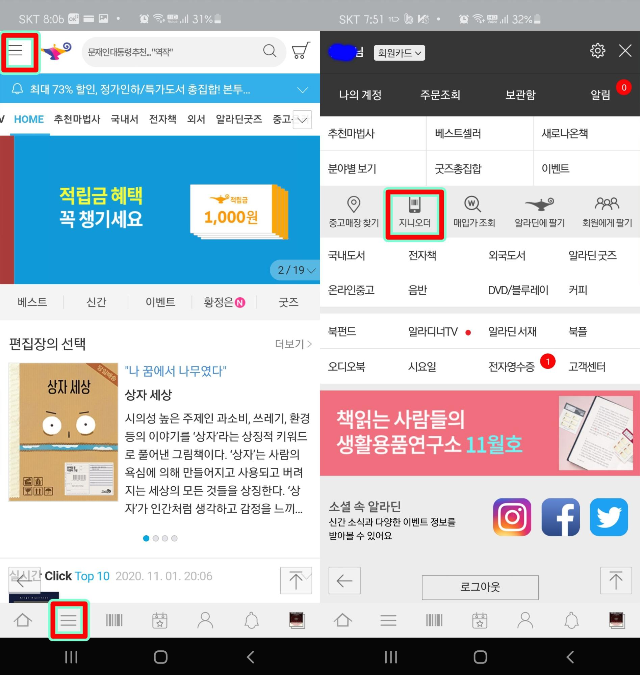Screen dimensions: 640x675
Task: Open 고객센터 in side menu
Action: tap(587, 366)
